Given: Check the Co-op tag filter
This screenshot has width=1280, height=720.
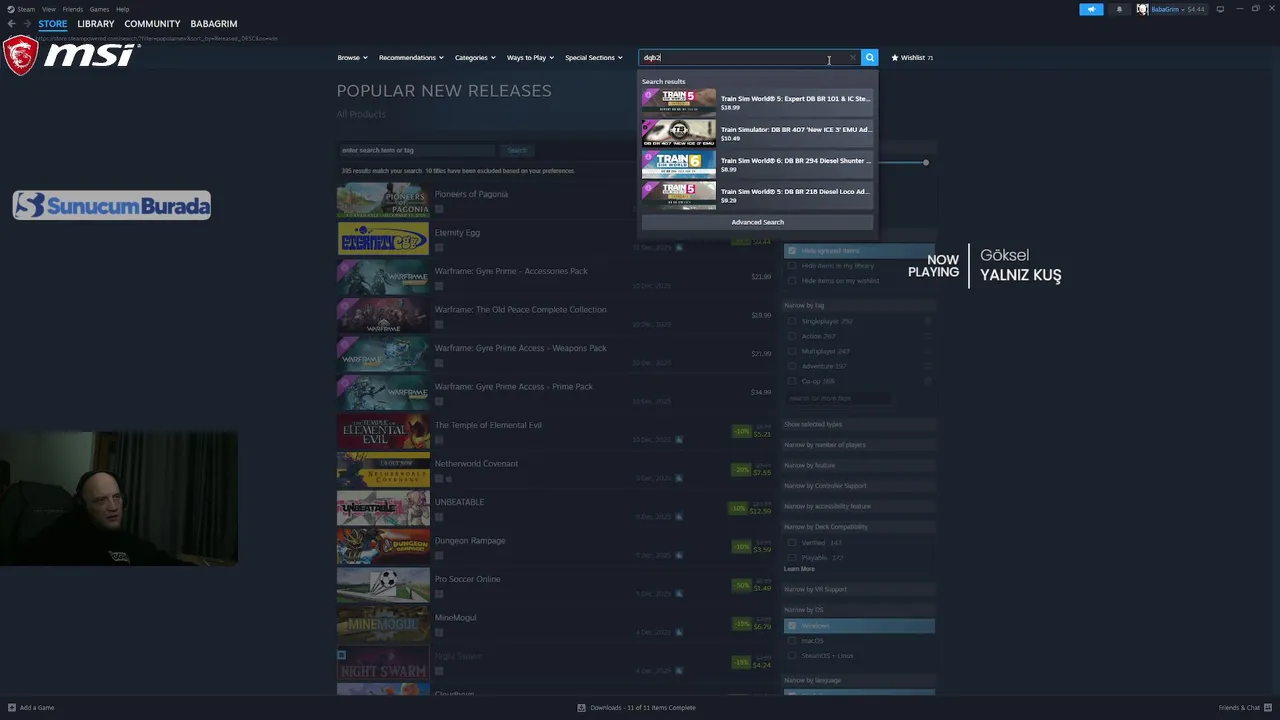Looking at the screenshot, I should tap(792, 381).
